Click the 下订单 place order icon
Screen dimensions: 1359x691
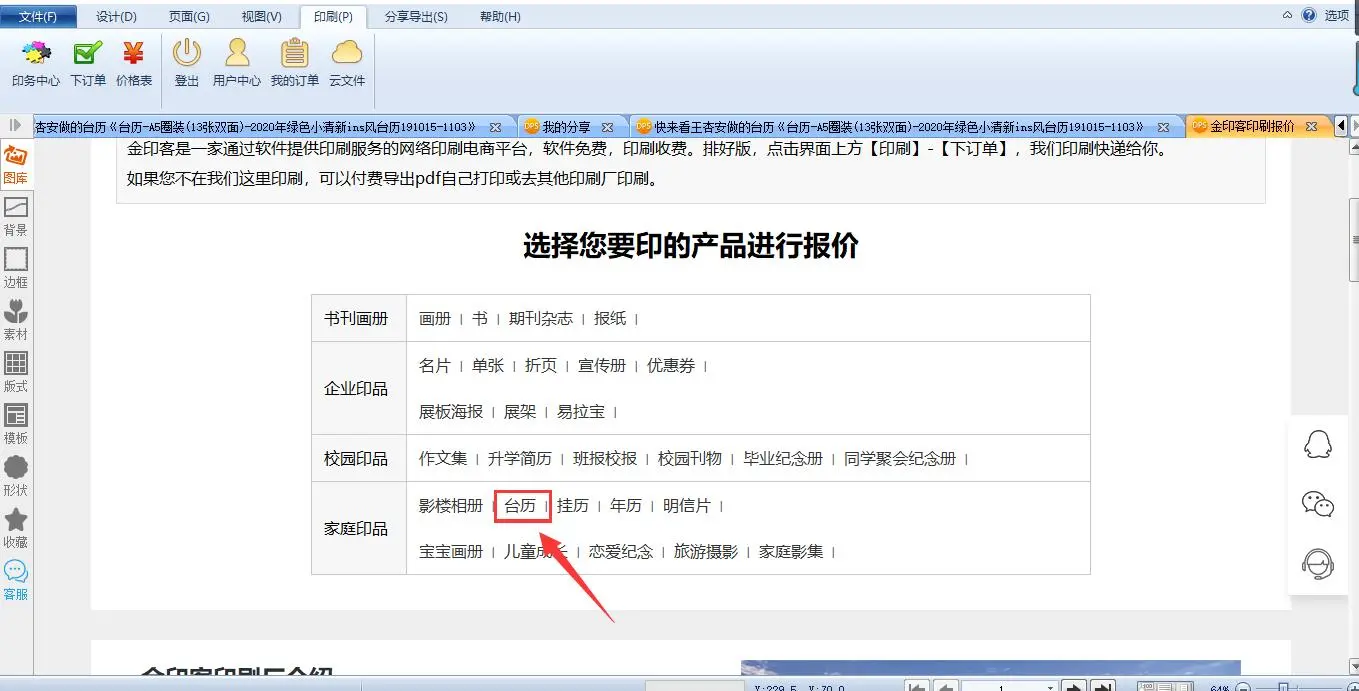tap(88, 63)
